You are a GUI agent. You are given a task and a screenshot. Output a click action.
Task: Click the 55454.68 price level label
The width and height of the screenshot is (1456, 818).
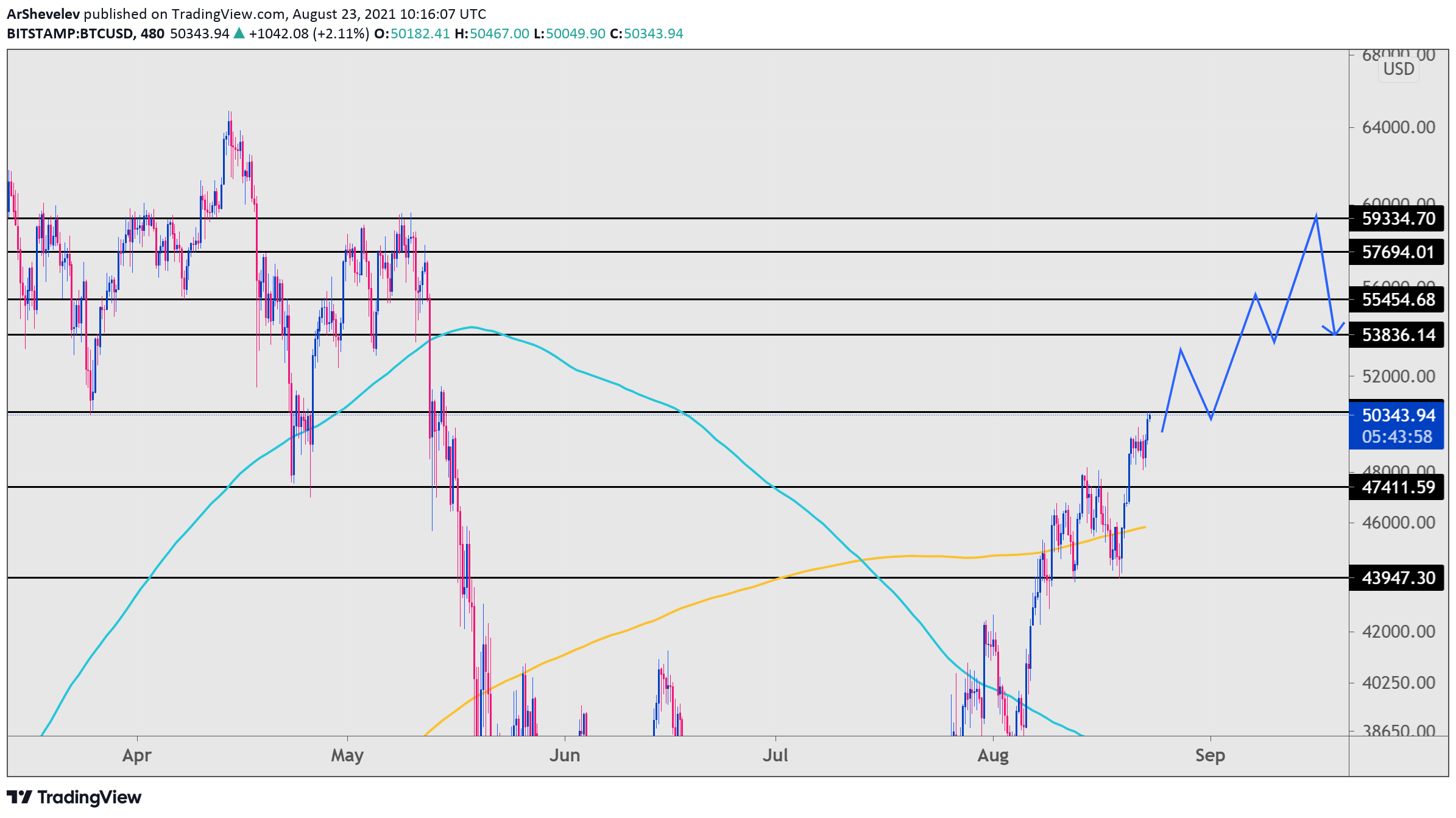pyautogui.click(x=1396, y=299)
